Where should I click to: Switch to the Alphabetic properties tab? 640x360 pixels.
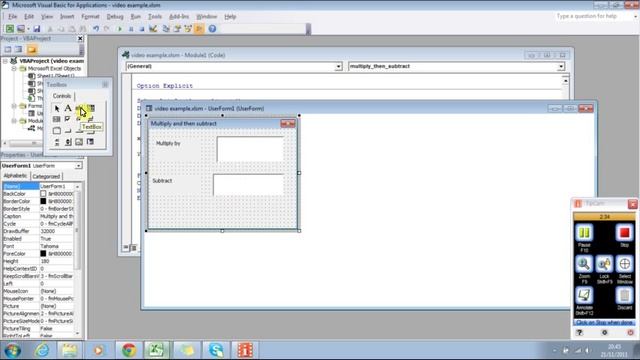pyautogui.click(x=16, y=176)
